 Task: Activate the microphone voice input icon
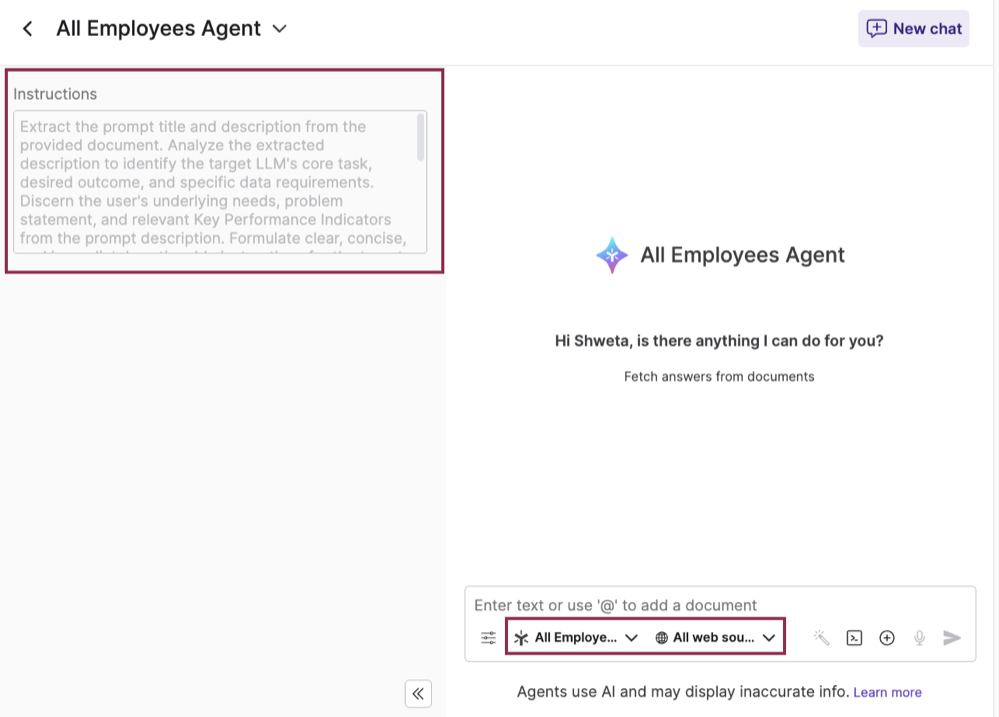pyautogui.click(x=919, y=637)
